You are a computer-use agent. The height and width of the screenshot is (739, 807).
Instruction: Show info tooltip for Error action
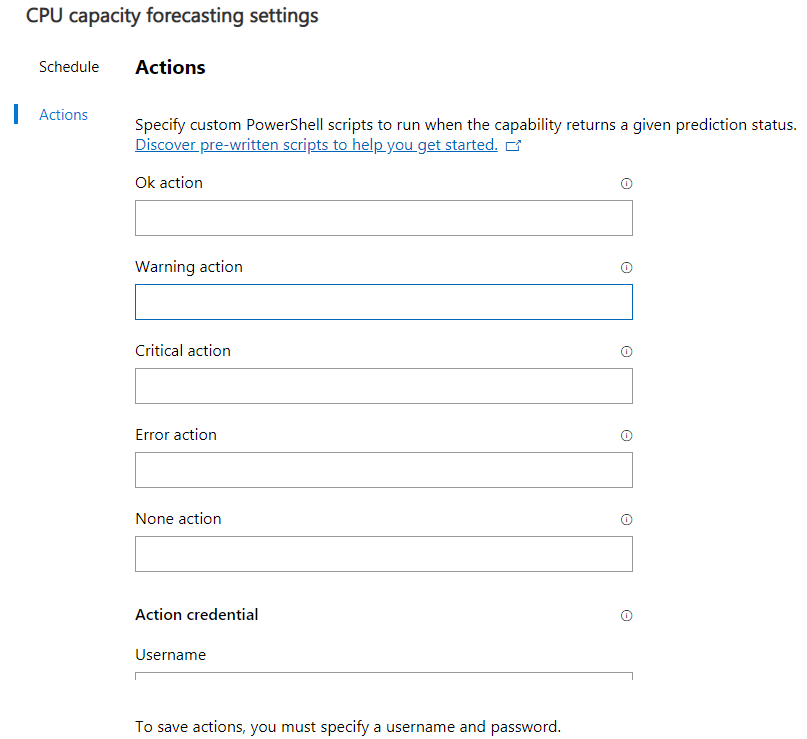point(627,436)
